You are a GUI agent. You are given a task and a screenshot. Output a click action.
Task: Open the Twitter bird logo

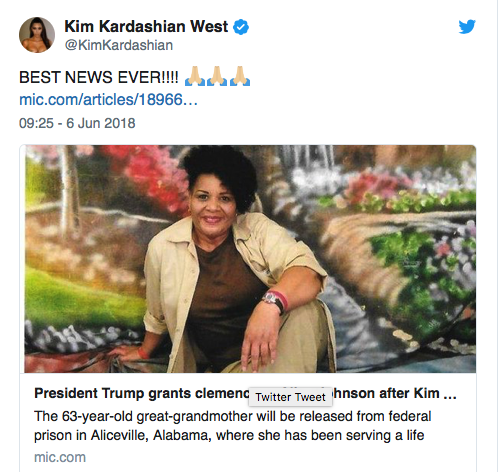click(x=467, y=27)
